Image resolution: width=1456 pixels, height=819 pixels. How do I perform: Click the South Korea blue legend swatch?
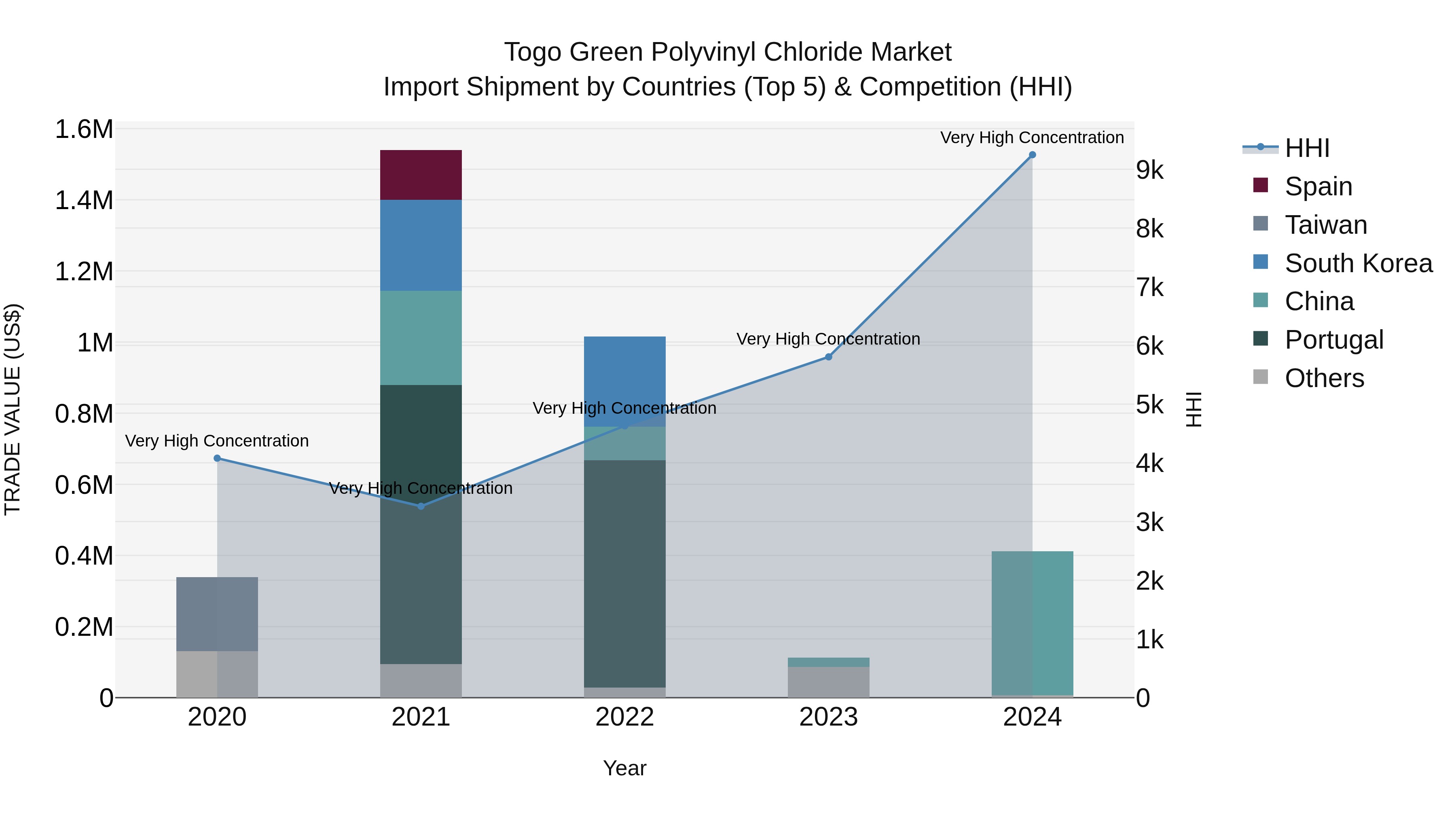tap(1260, 262)
